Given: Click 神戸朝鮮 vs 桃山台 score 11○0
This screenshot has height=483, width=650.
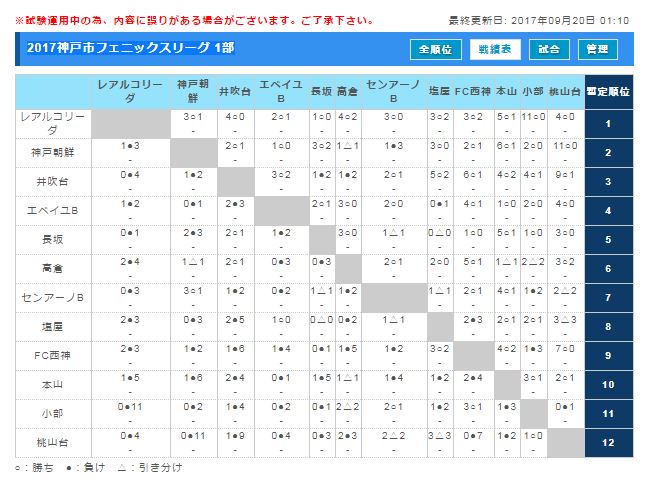Looking at the screenshot, I should [565, 146].
